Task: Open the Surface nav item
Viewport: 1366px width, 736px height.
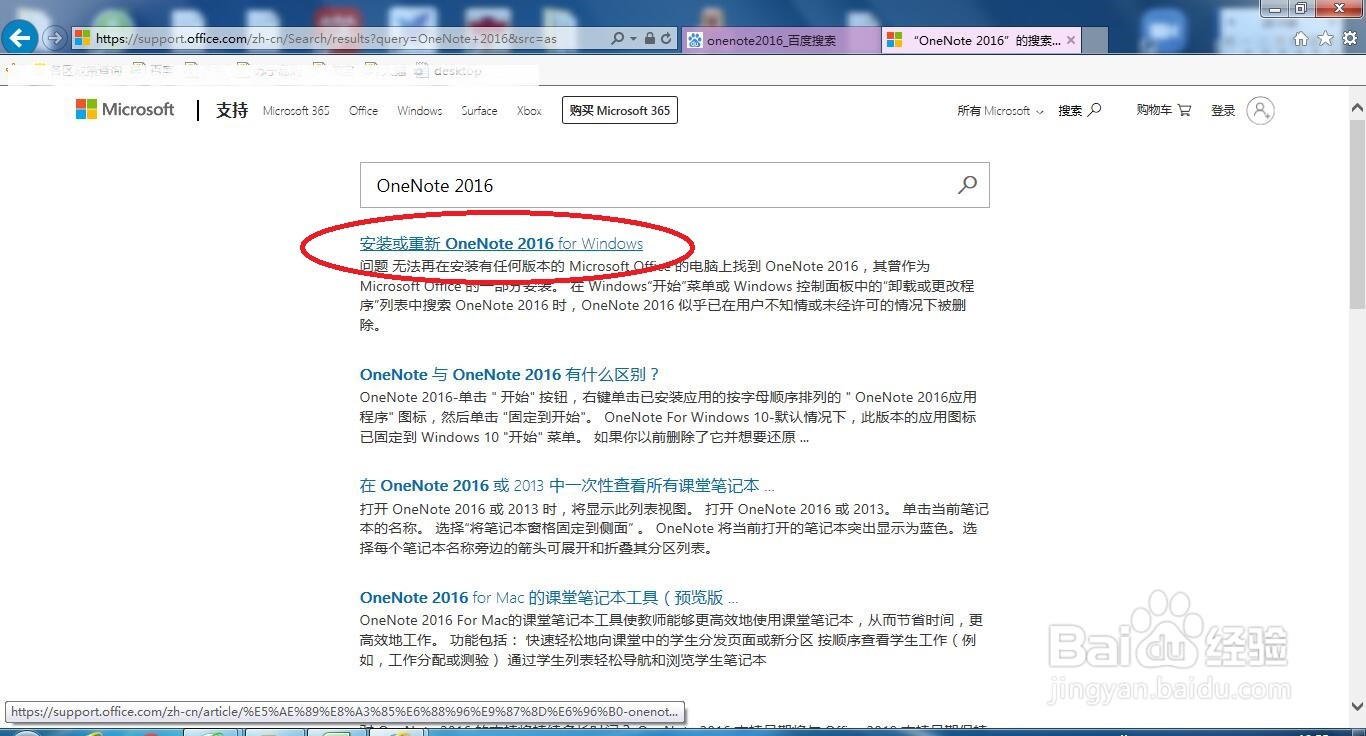Action: point(479,111)
